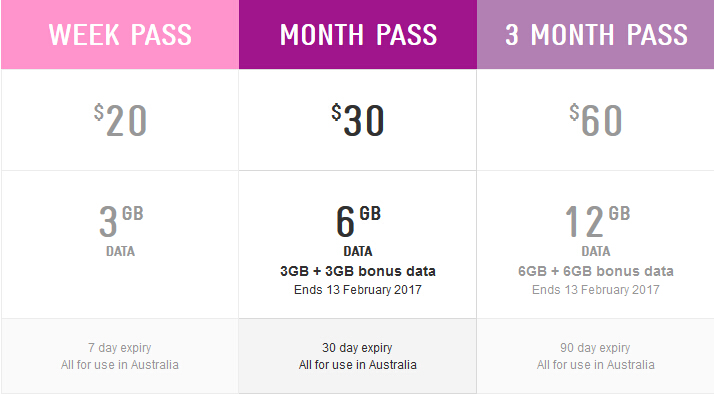This screenshot has width=714, height=395.
Task: Select the MONTH PASS header
Action: click(x=358, y=35)
